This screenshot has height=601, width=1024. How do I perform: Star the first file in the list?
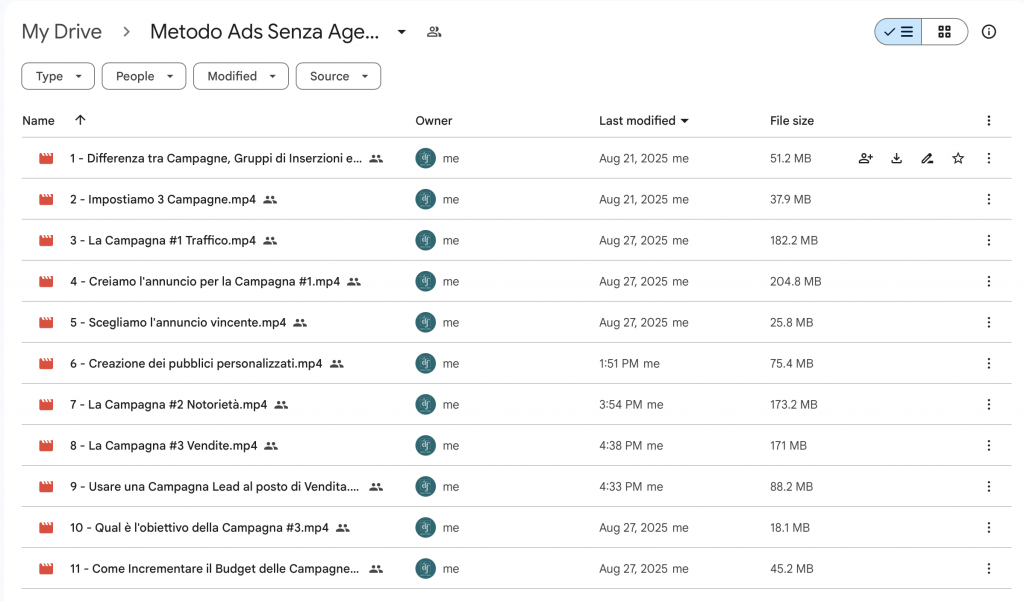pos(958,158)
